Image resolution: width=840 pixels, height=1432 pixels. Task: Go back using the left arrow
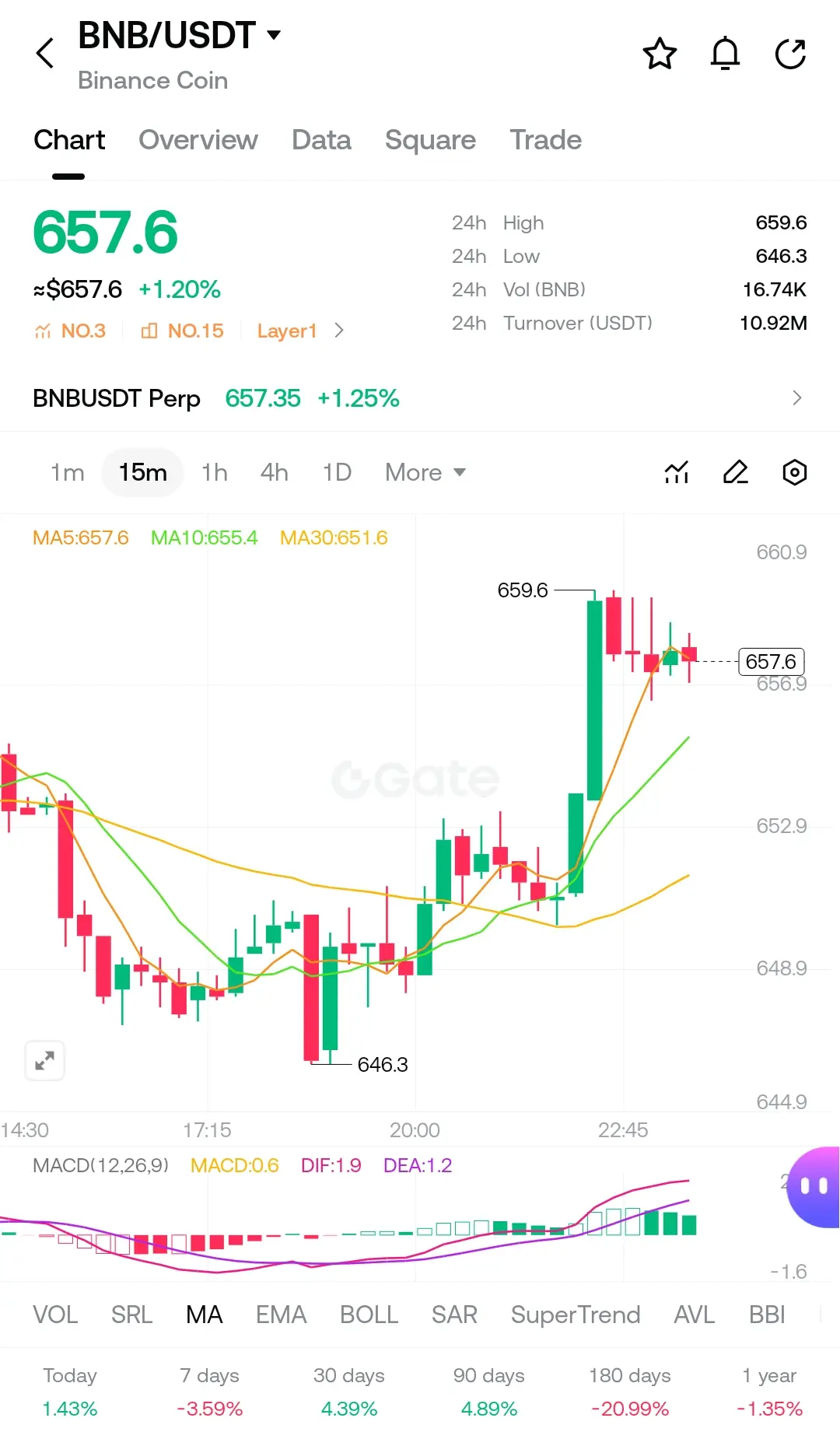45,54
